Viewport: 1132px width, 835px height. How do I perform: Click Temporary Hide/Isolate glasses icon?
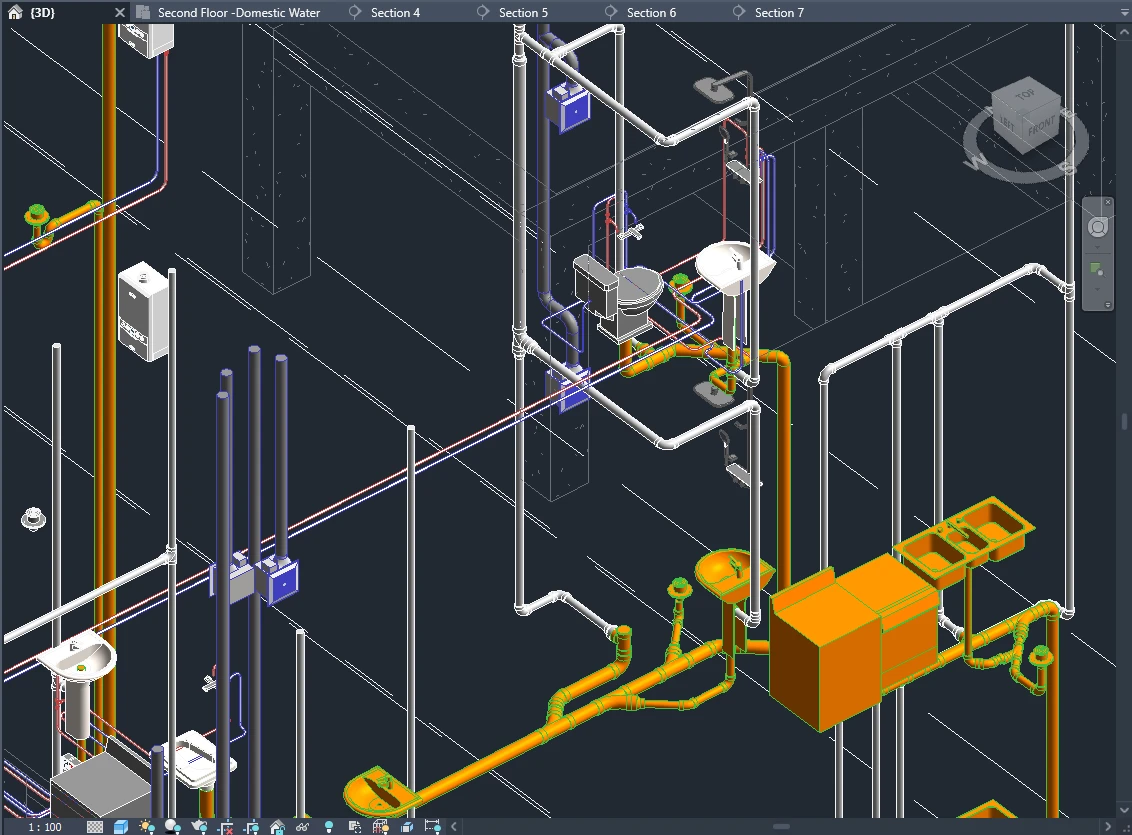coord(302,827)
